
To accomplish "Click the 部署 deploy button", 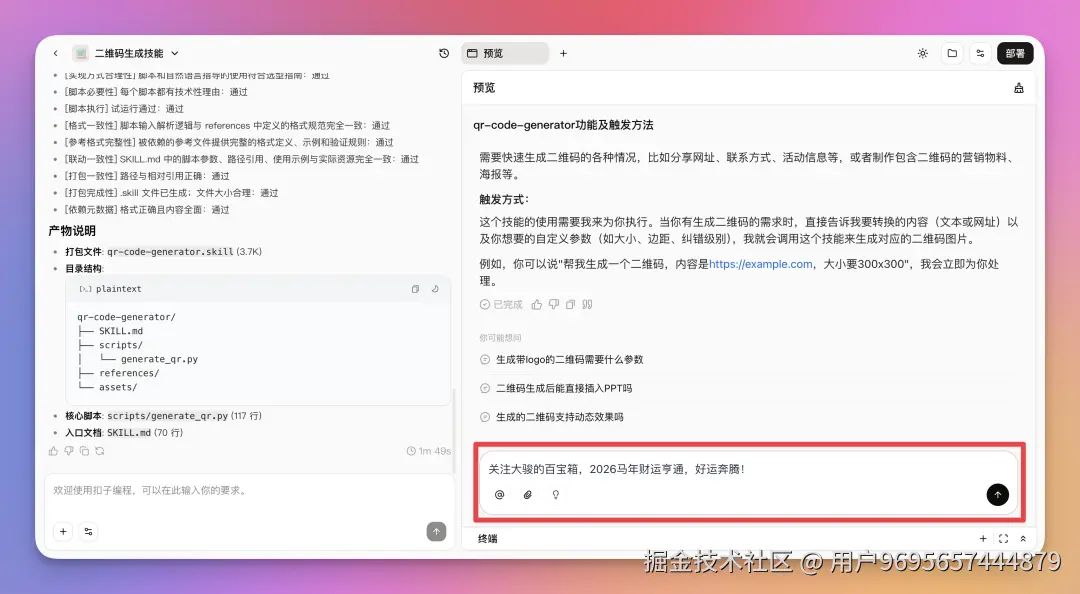I will 1015,53.
